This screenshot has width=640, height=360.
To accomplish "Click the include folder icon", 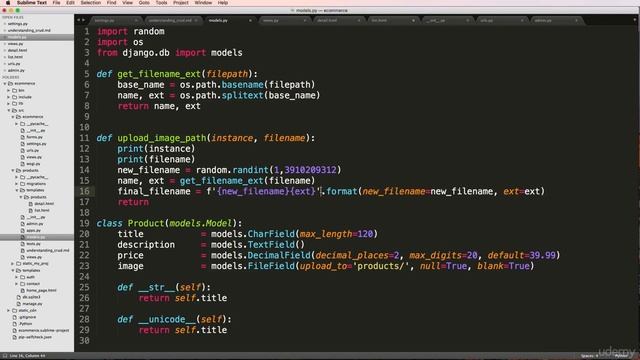I will tap(14, 97).
